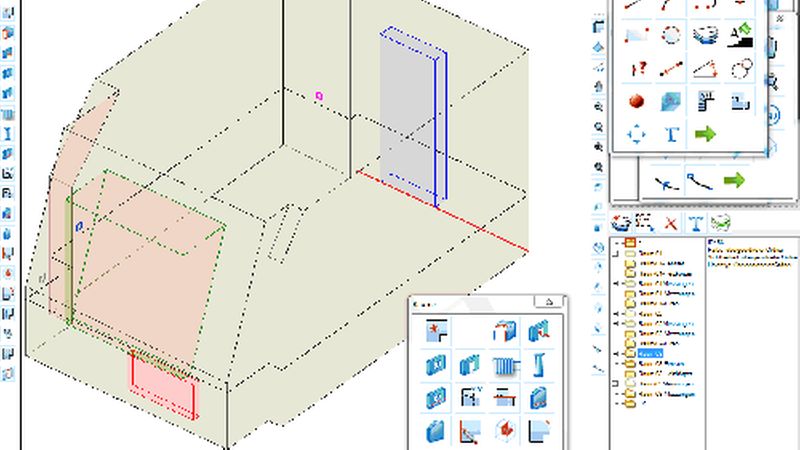Select the root folder icon in the tree
This screenshot has width=800, height=450.
pos(630,243)
